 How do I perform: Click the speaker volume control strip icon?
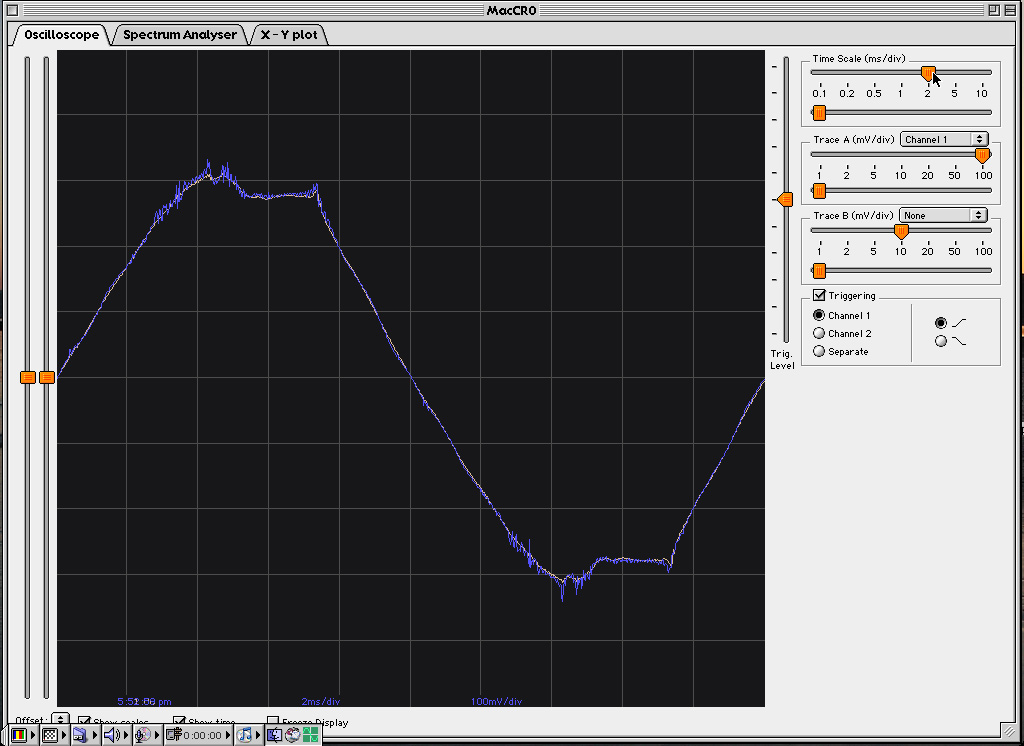[x=111, y=735]
